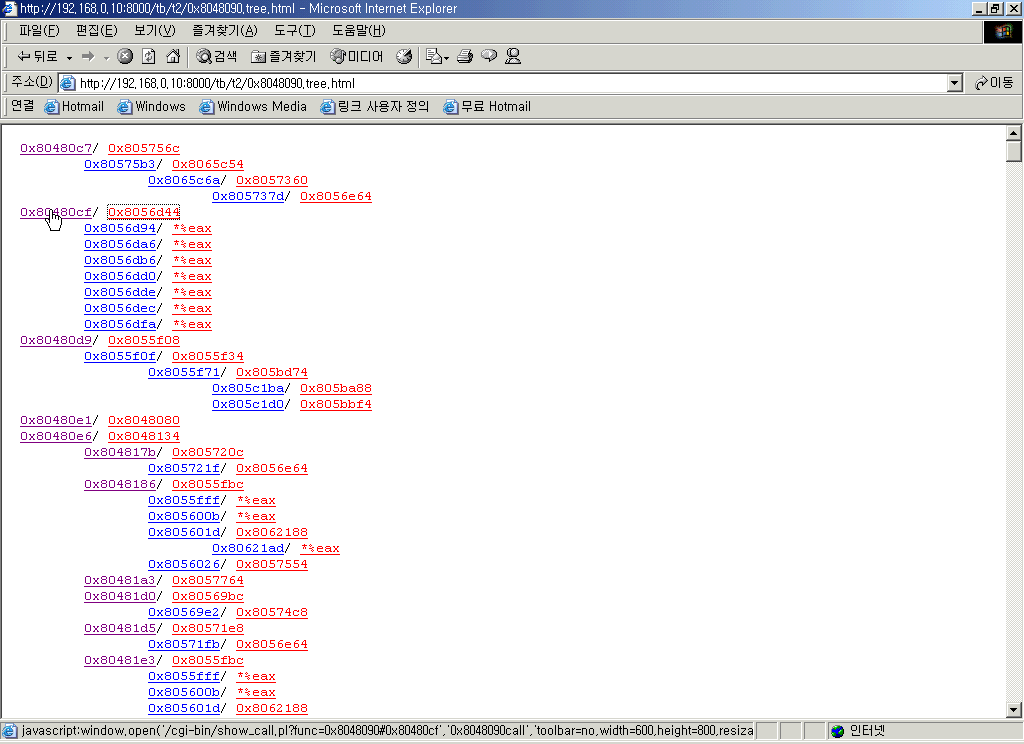Click the red link 0x805756c

144,148
